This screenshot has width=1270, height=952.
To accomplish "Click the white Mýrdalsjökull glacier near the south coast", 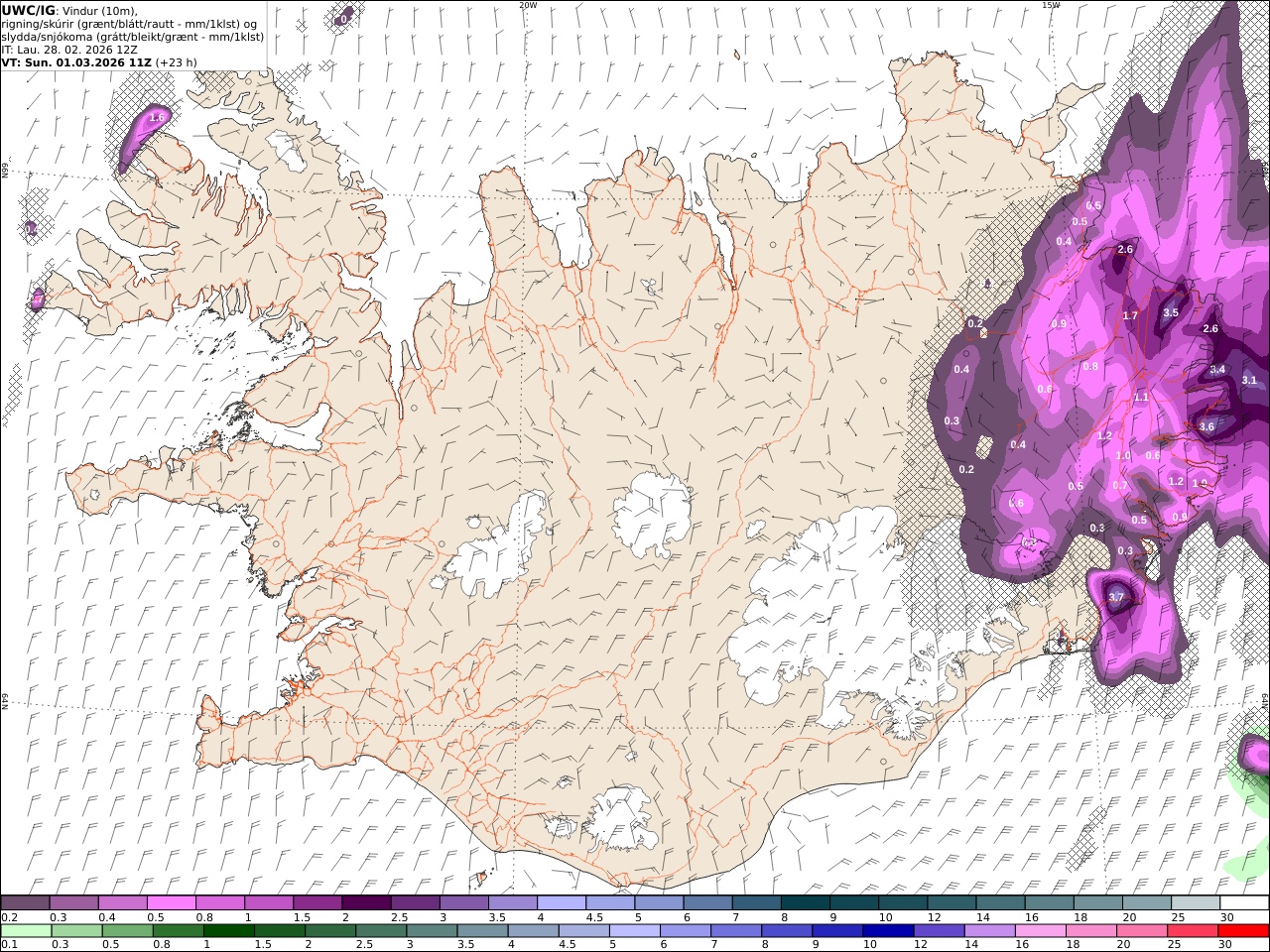I will (623, 818).
